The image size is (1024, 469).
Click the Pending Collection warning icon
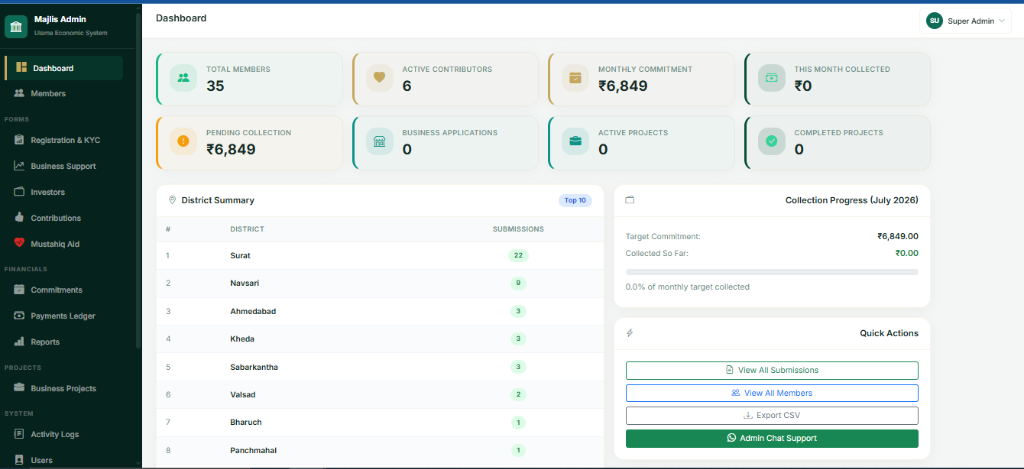tap(184, 141)
